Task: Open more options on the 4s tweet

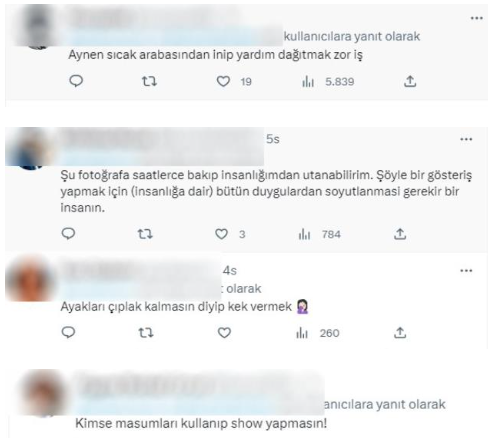Action: click(x=466, y=270)
